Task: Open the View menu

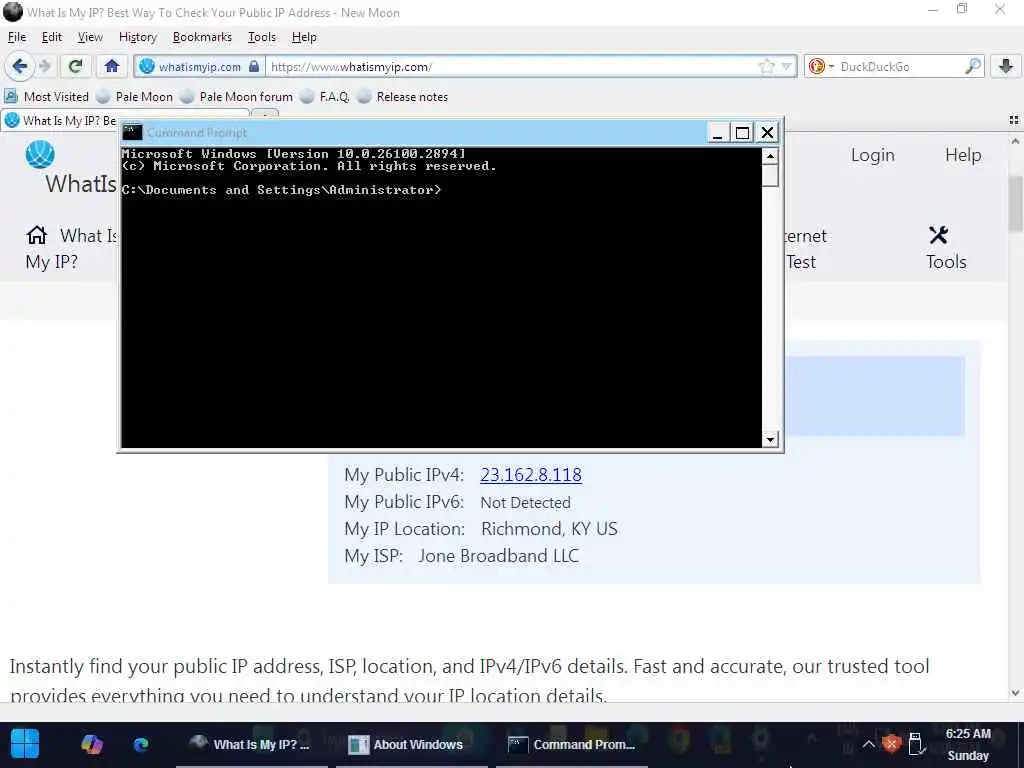Action: pyautogui.click(x=90, y=37)
